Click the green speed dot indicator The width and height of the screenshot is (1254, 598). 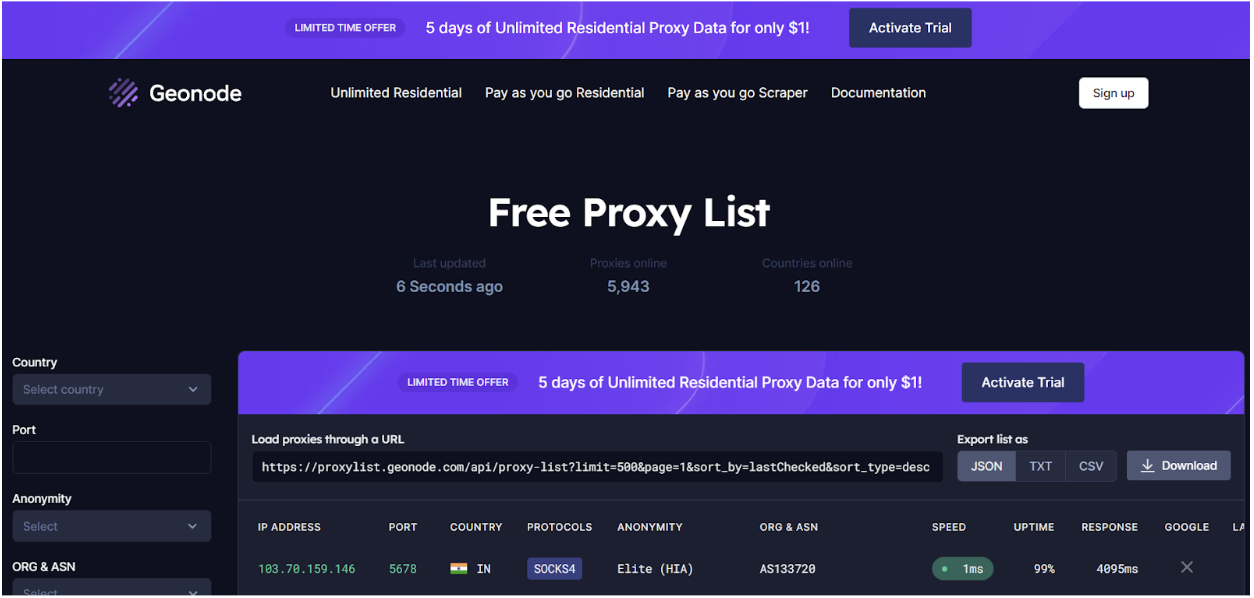944,569
